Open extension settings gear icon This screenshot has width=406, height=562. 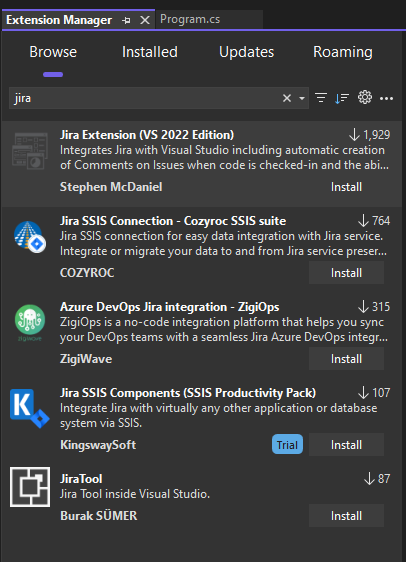pyautogui.click(x=365, y=97)
